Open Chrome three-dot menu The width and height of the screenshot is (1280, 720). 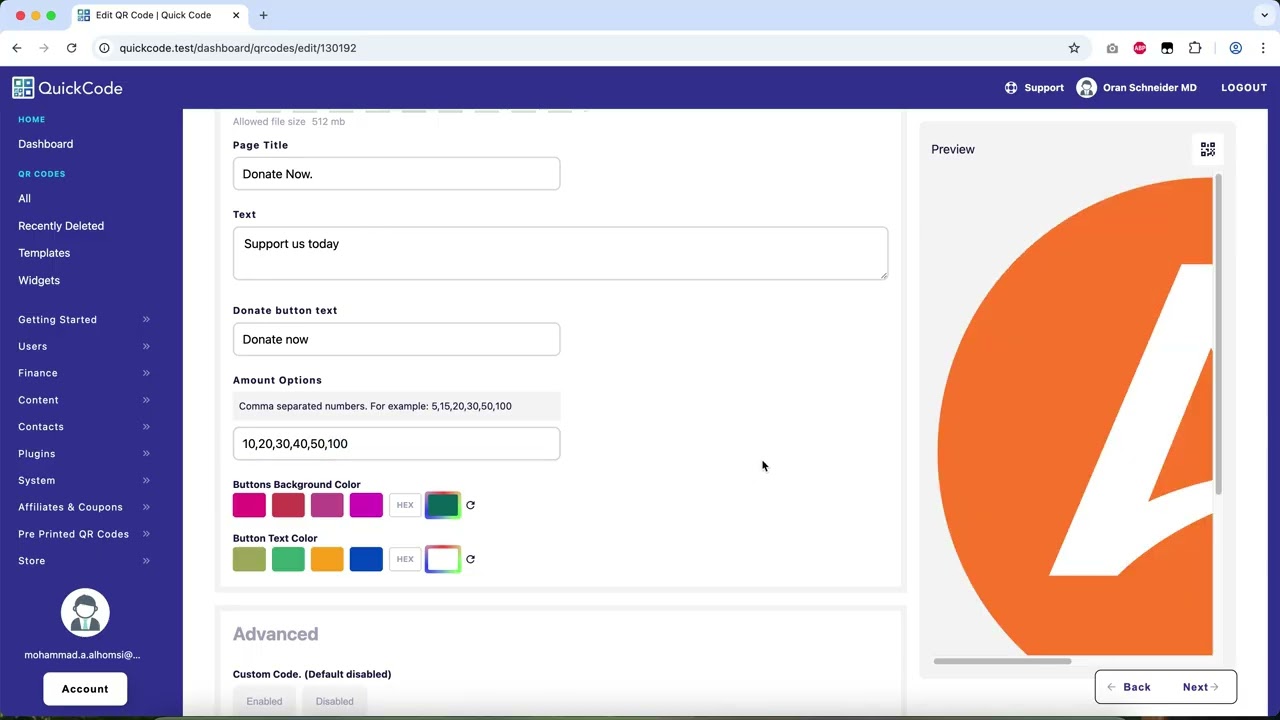click(x=1264, y=48)
